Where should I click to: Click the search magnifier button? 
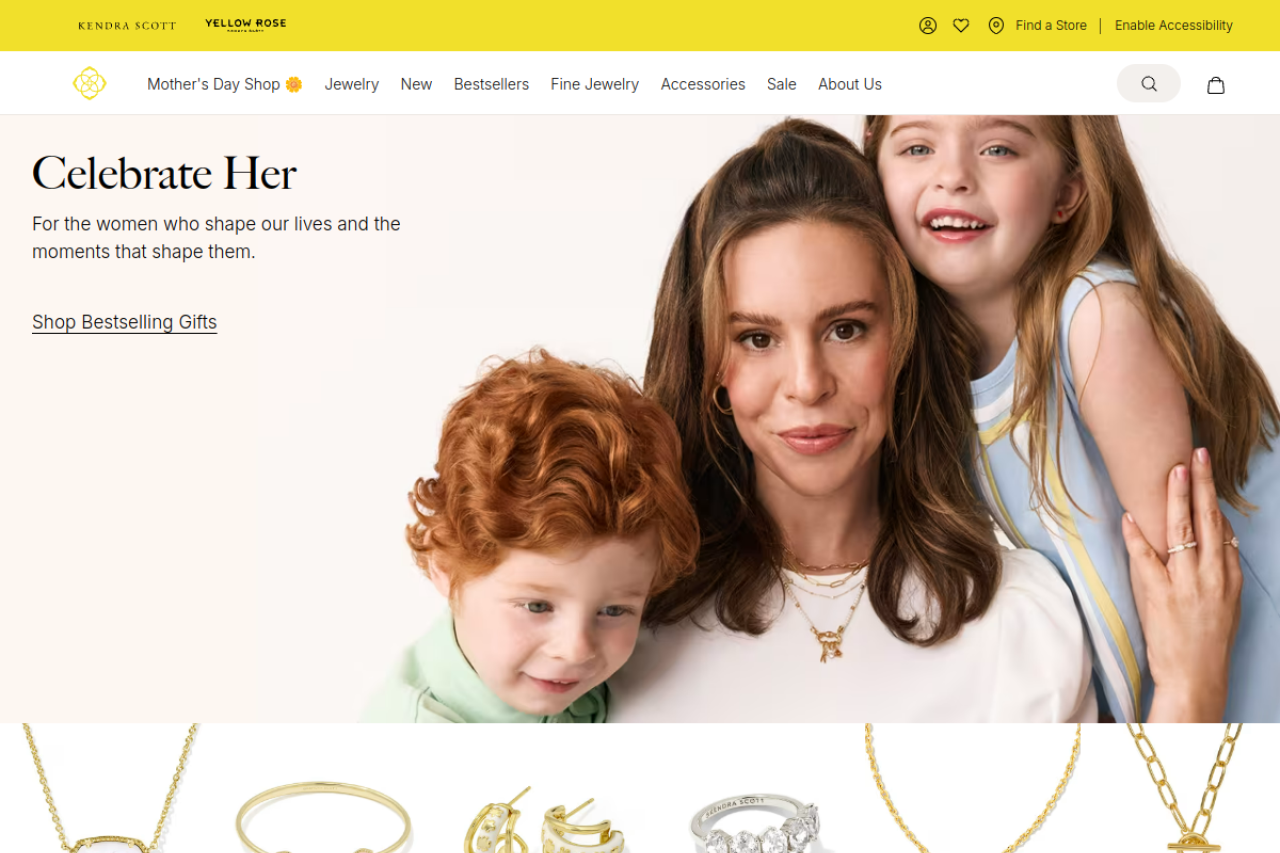[x=1149, y=84]
